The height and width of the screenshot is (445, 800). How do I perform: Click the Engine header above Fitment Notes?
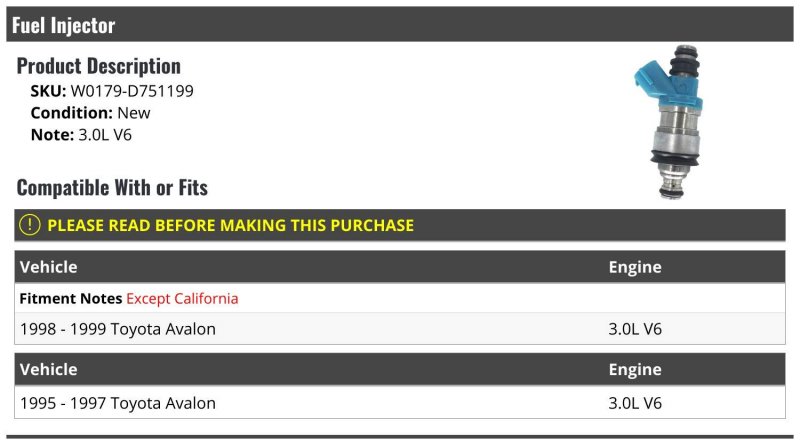pos(635,267)
